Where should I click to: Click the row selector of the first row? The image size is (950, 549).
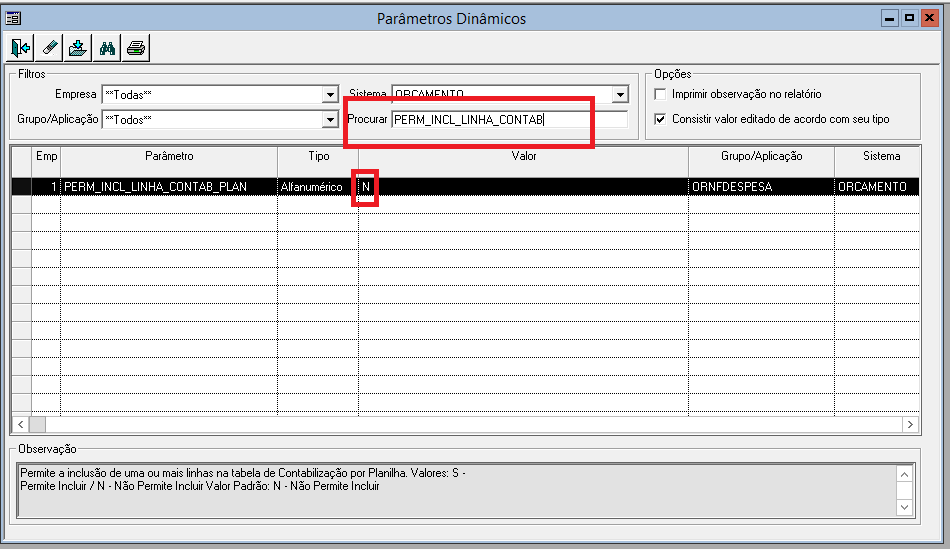click(22, 187)
